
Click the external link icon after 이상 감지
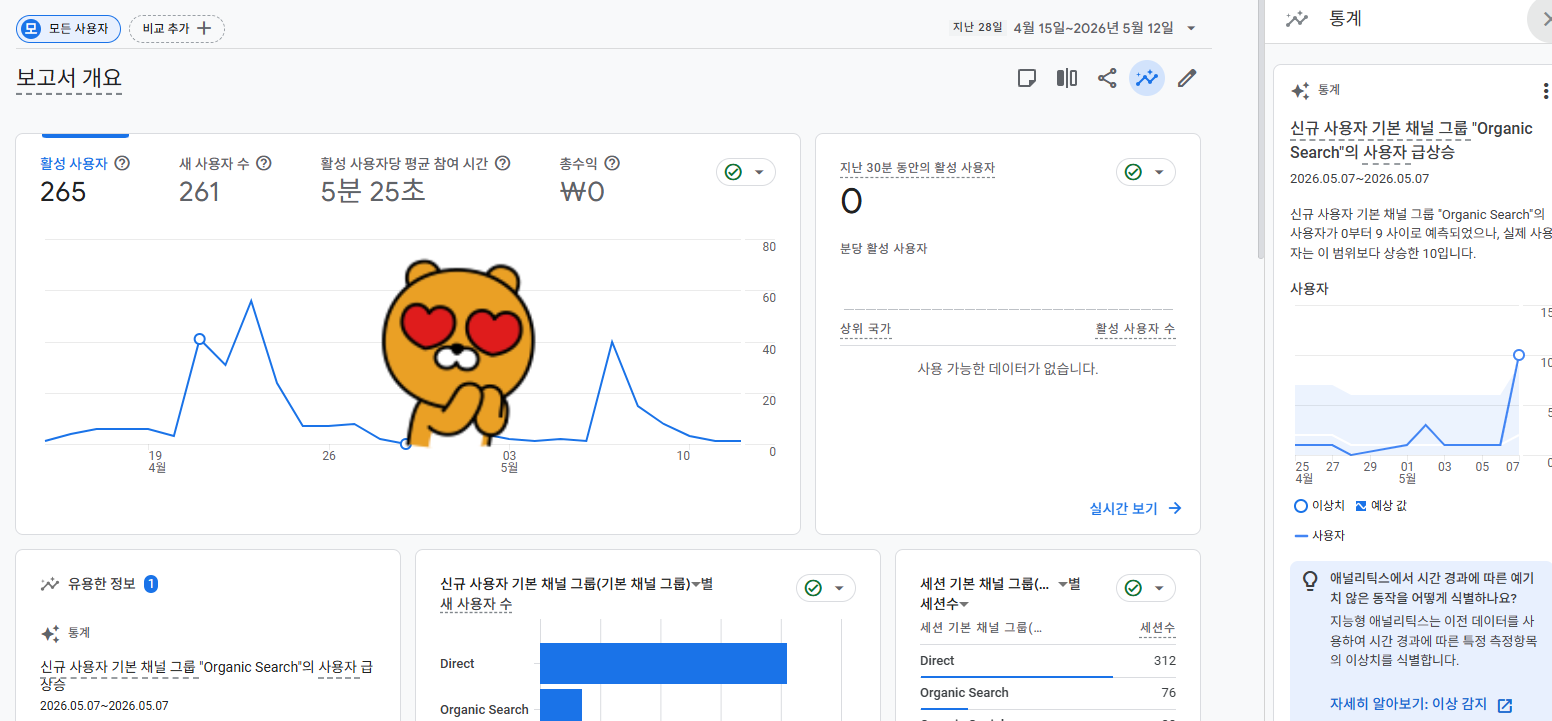click(1505, 705)
